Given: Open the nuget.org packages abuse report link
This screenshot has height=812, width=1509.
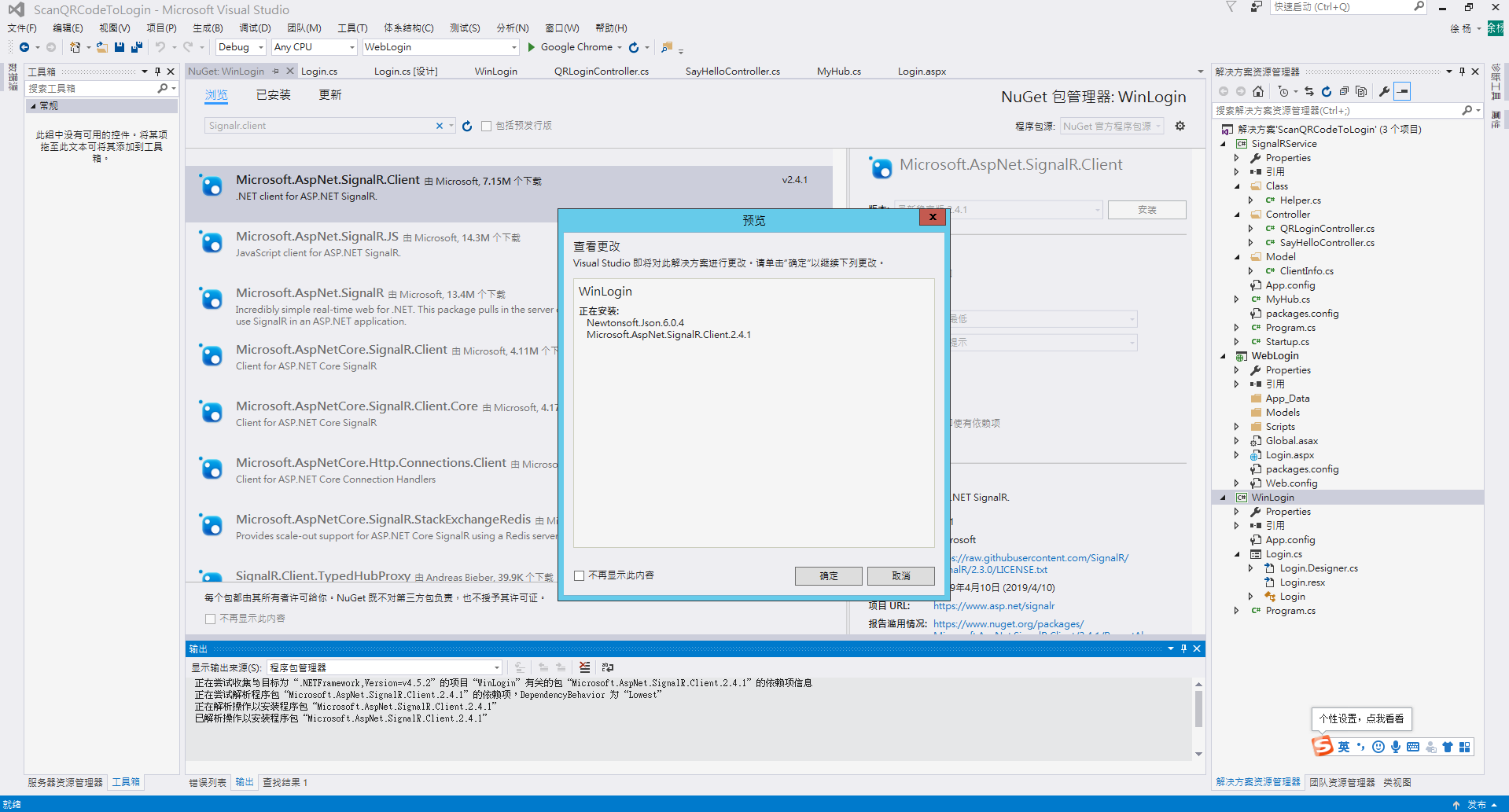Looking at the screenshot, I should pos(1008,624).
